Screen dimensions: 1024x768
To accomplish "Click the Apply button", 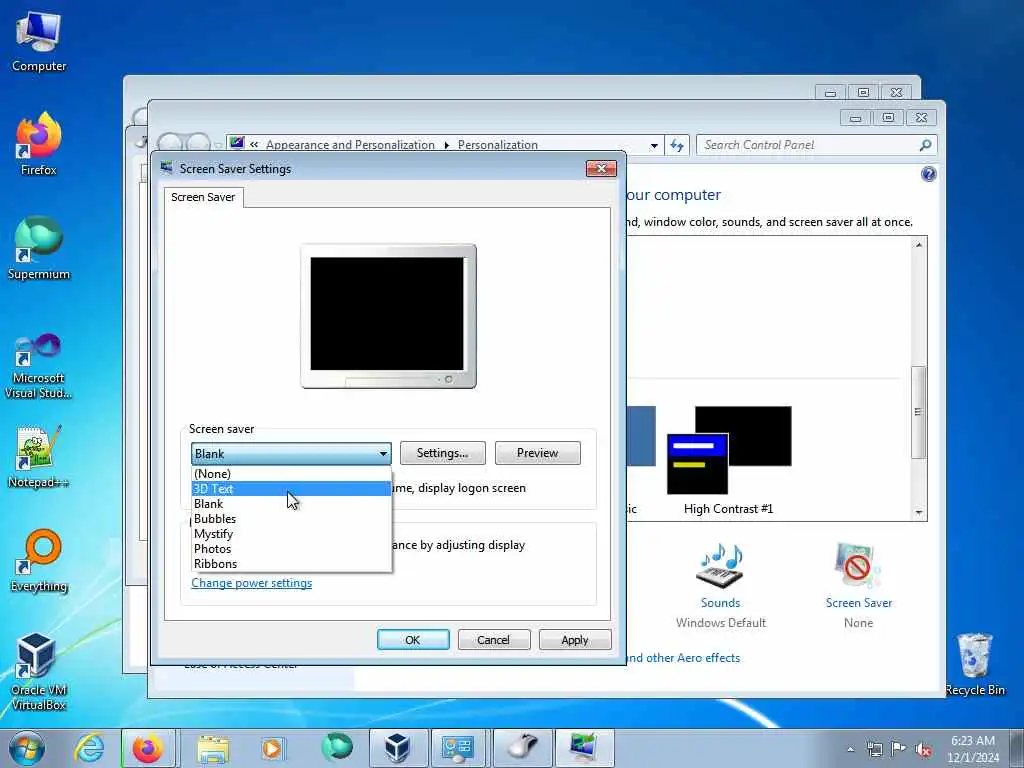I will tap(575, 640).
